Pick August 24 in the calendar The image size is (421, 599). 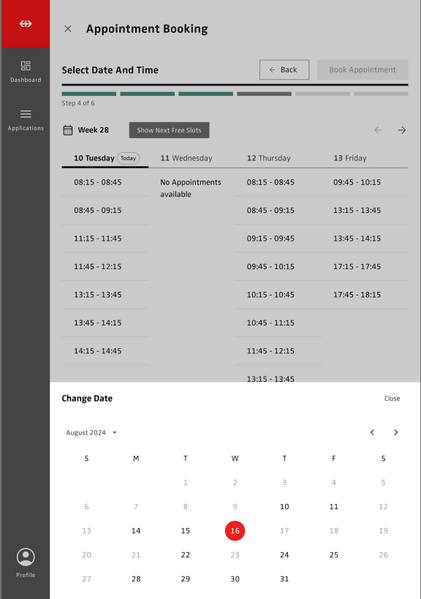pyautogui.click(x=284, y=555)
